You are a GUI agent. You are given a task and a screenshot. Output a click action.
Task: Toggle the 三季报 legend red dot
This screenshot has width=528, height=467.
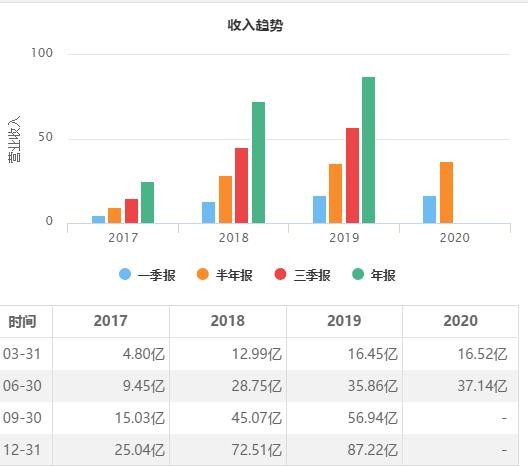coord(280,274)
